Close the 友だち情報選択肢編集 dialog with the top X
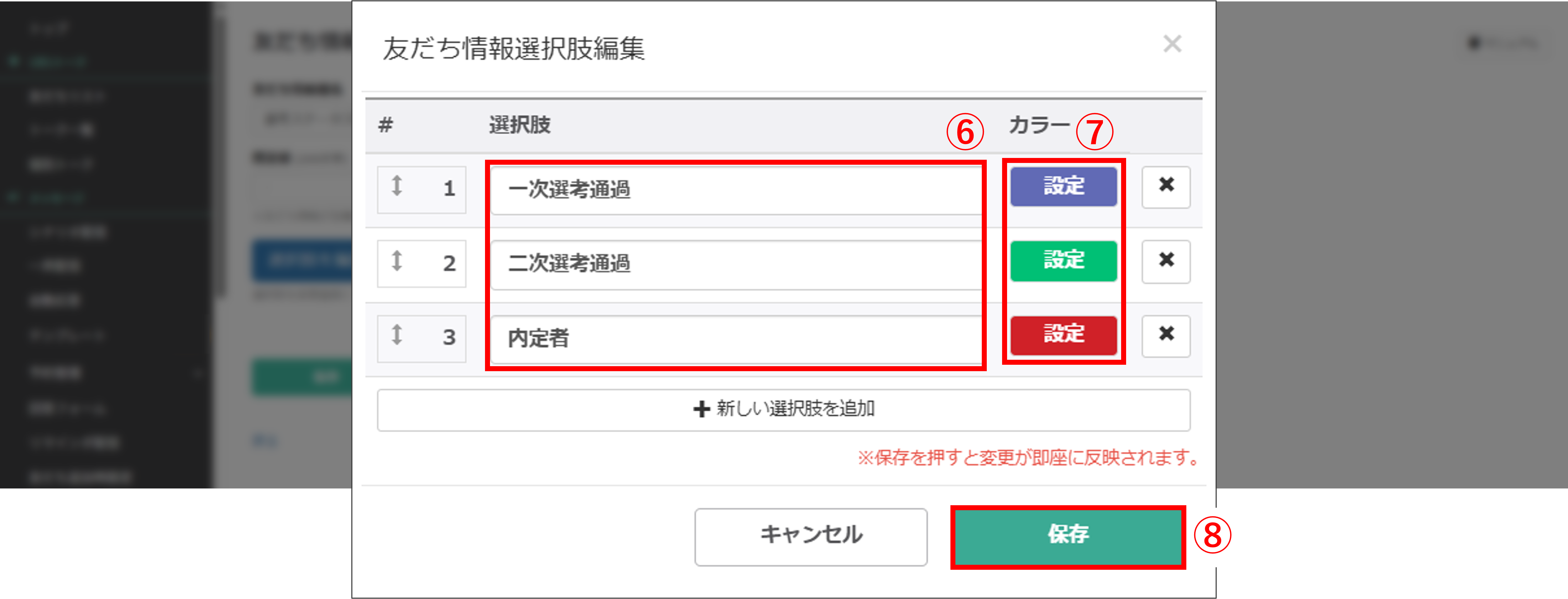 click(x=1172, y=44)
